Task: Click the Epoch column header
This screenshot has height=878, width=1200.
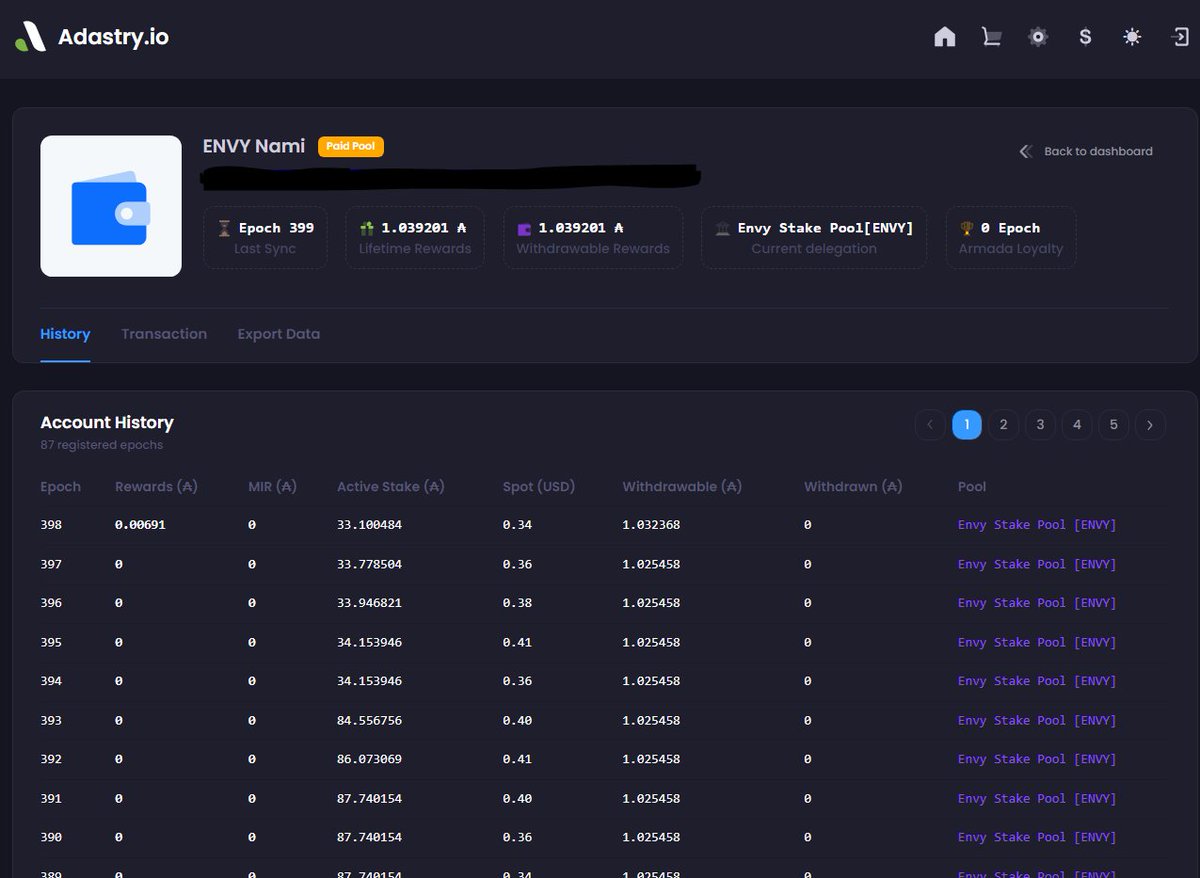Action: click(x=60, y=487)
